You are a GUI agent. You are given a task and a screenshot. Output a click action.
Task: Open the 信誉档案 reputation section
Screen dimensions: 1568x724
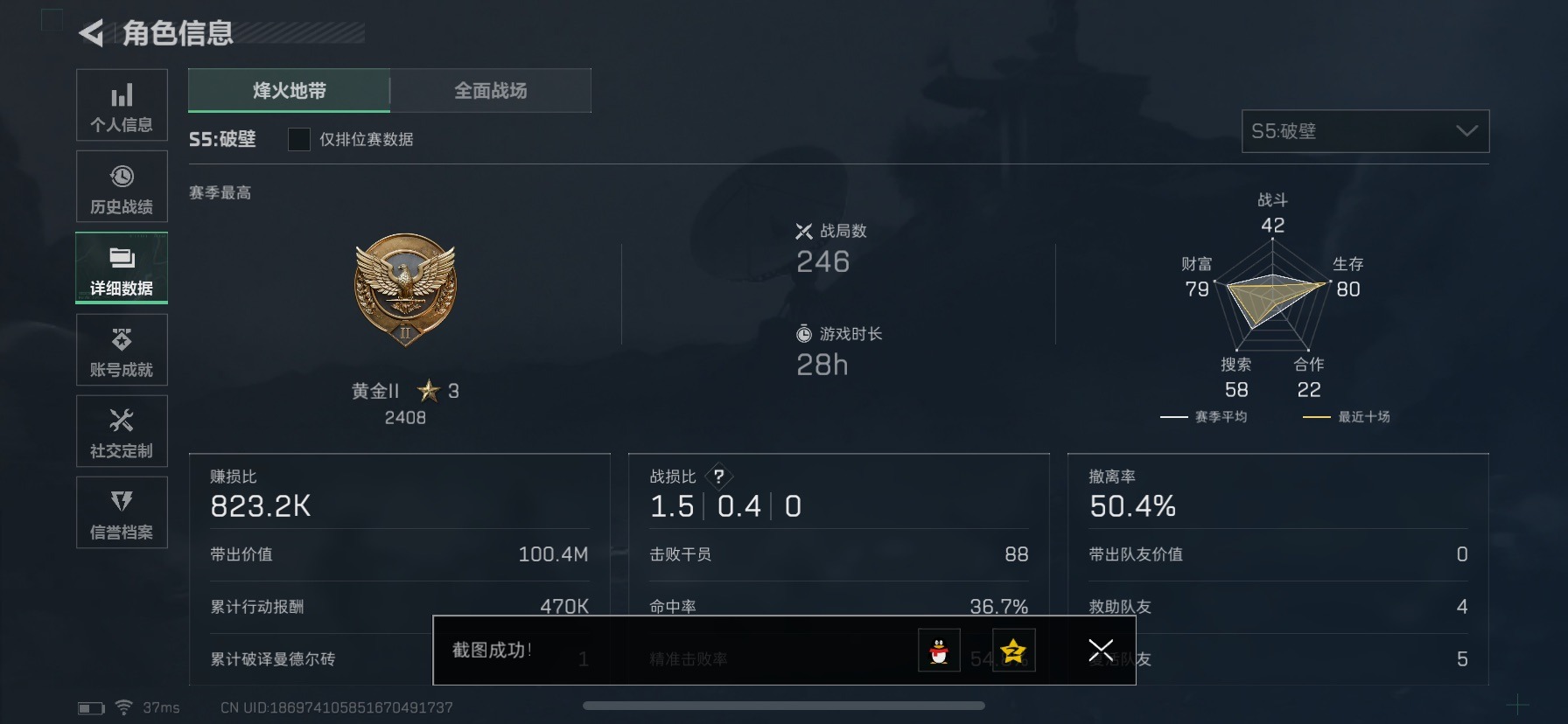point(122,512)
